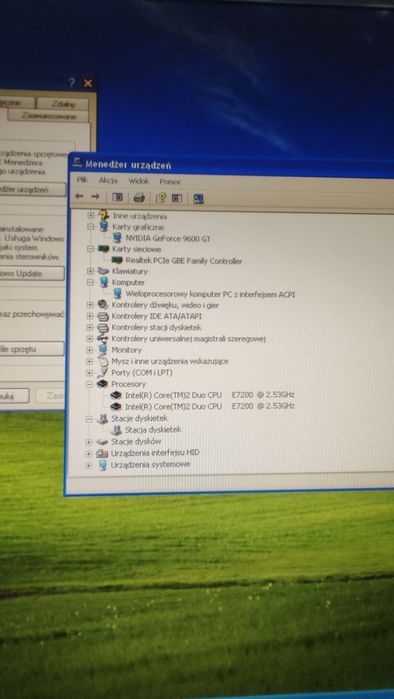
Task: Collapse the Karty sieciowe node
Action: coord(90,249)
